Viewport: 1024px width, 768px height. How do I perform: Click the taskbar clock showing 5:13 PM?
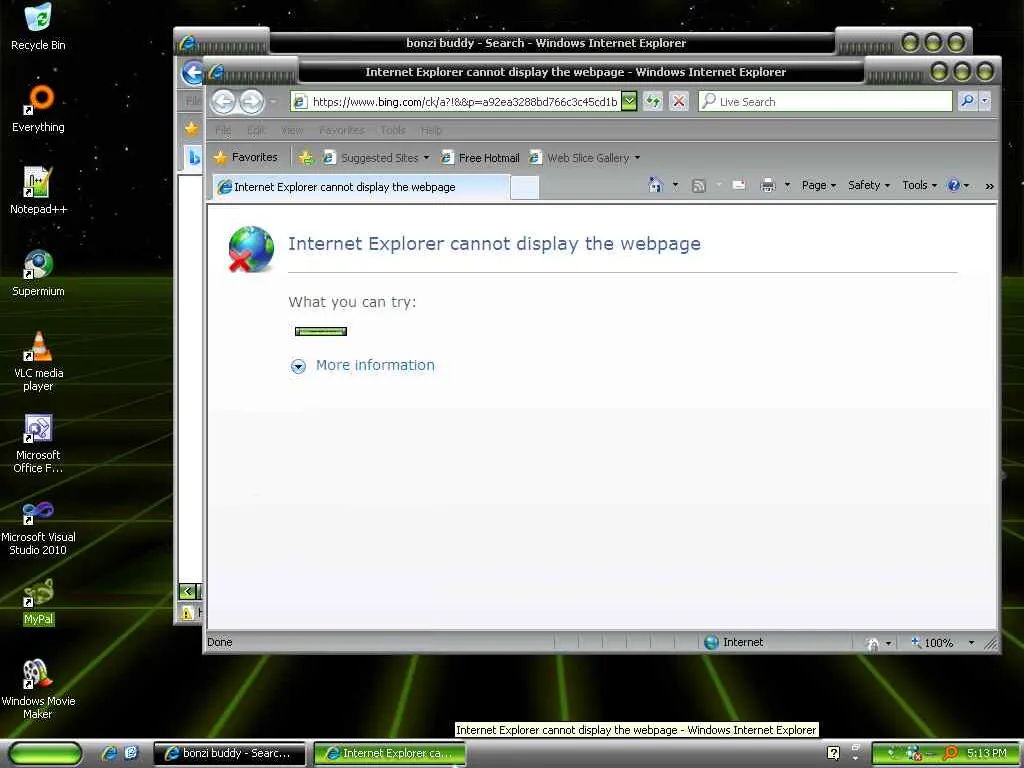986,753
